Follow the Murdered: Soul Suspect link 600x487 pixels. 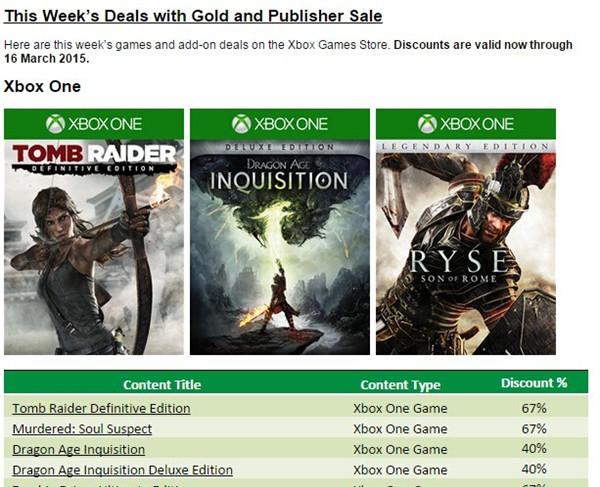82,429
